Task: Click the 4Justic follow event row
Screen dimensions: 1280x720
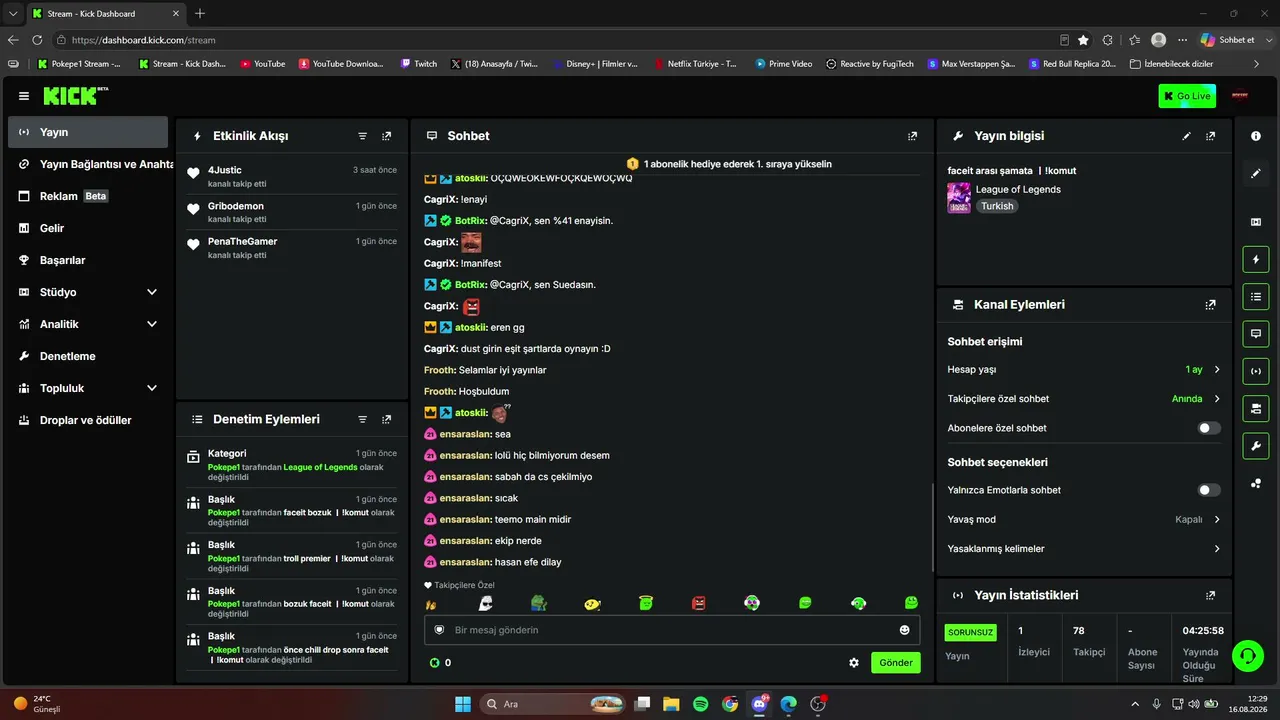Action: coord(292,177)
